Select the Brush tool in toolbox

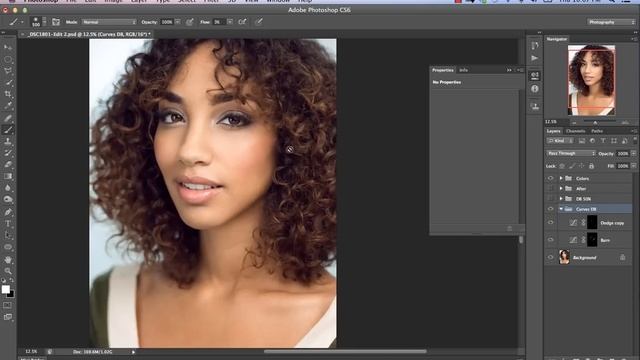(x=8, y=130)
